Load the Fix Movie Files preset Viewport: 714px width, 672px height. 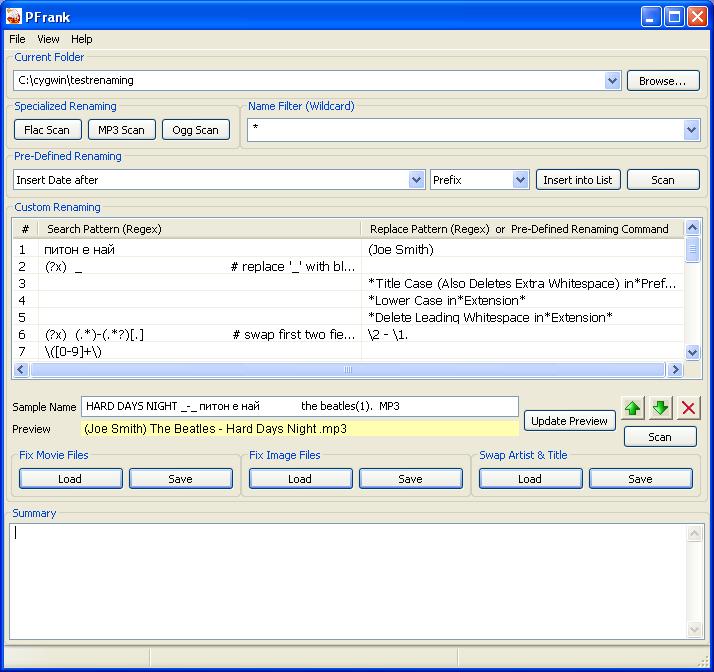(x=70, y=479)
